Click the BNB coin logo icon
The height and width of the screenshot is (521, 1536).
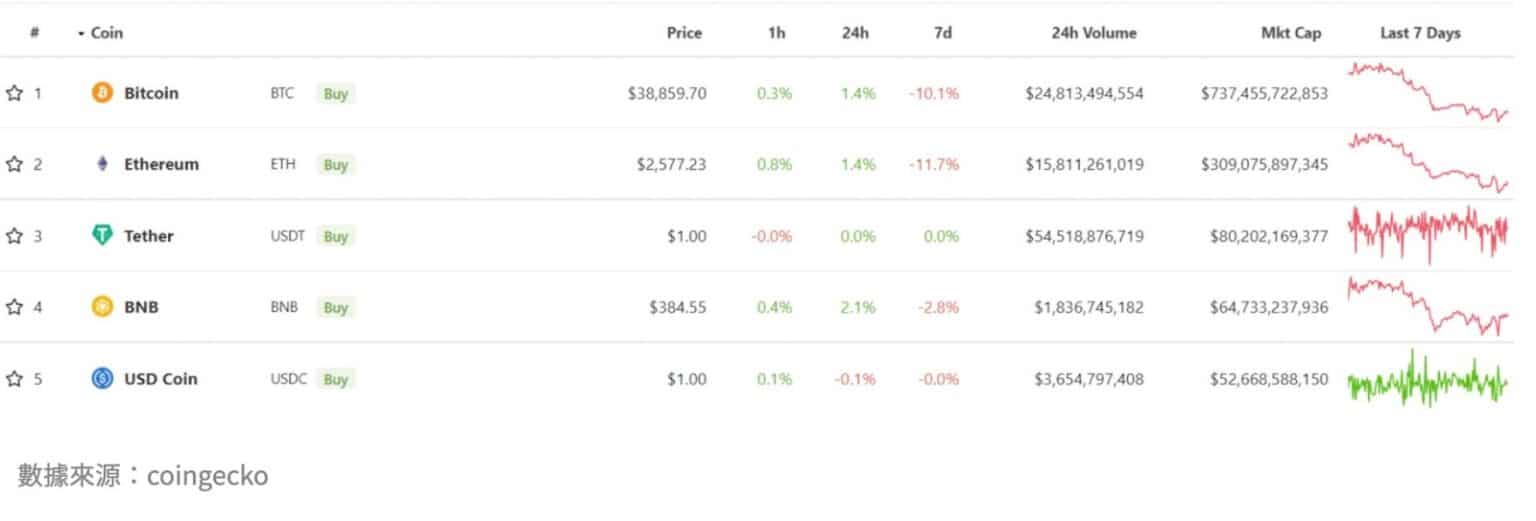(x=102, y=307)
